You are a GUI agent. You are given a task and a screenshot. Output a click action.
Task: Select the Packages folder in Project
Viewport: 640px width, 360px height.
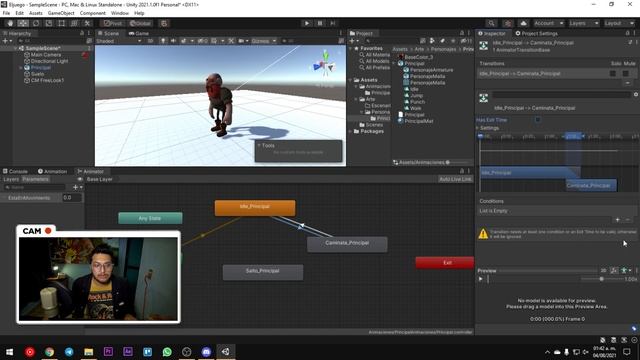point(372,131)
